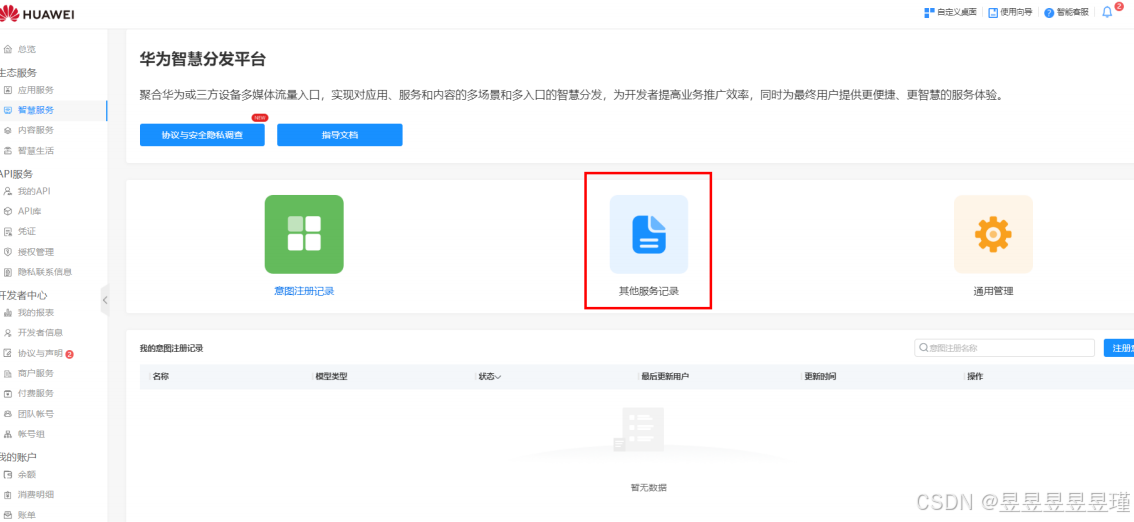Click the 帐号组 sidebar icon
This screenshot has width=1134, height=522.
pyautogui.click(x=8, y=434)
